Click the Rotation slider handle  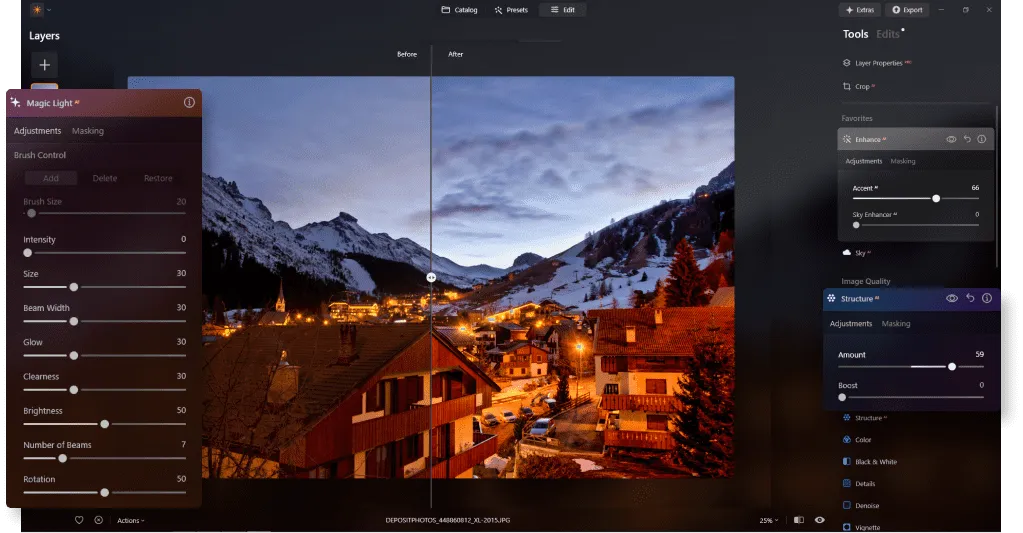[104, 493]
